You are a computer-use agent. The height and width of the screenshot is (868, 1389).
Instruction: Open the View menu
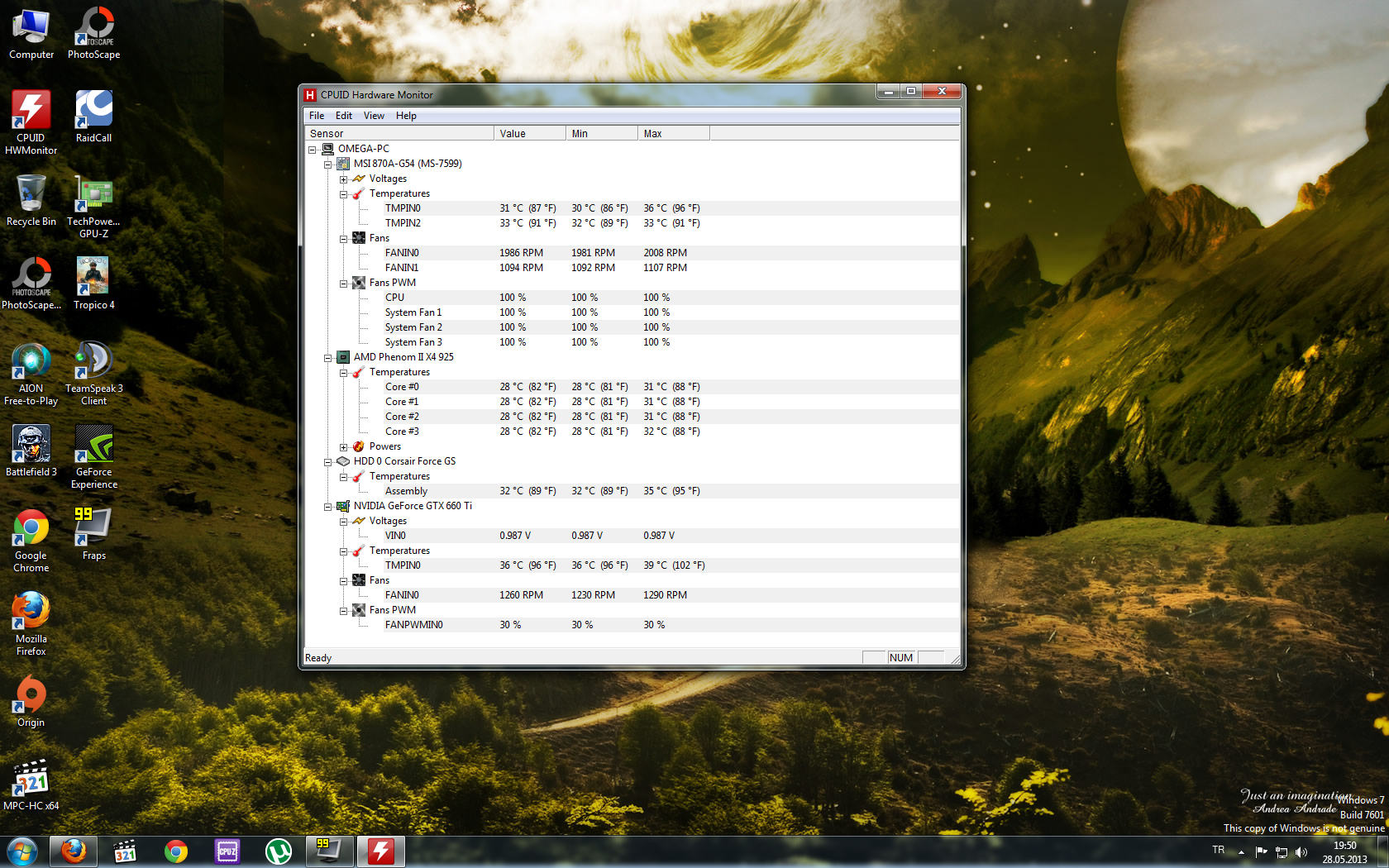(x=374, y=116)
